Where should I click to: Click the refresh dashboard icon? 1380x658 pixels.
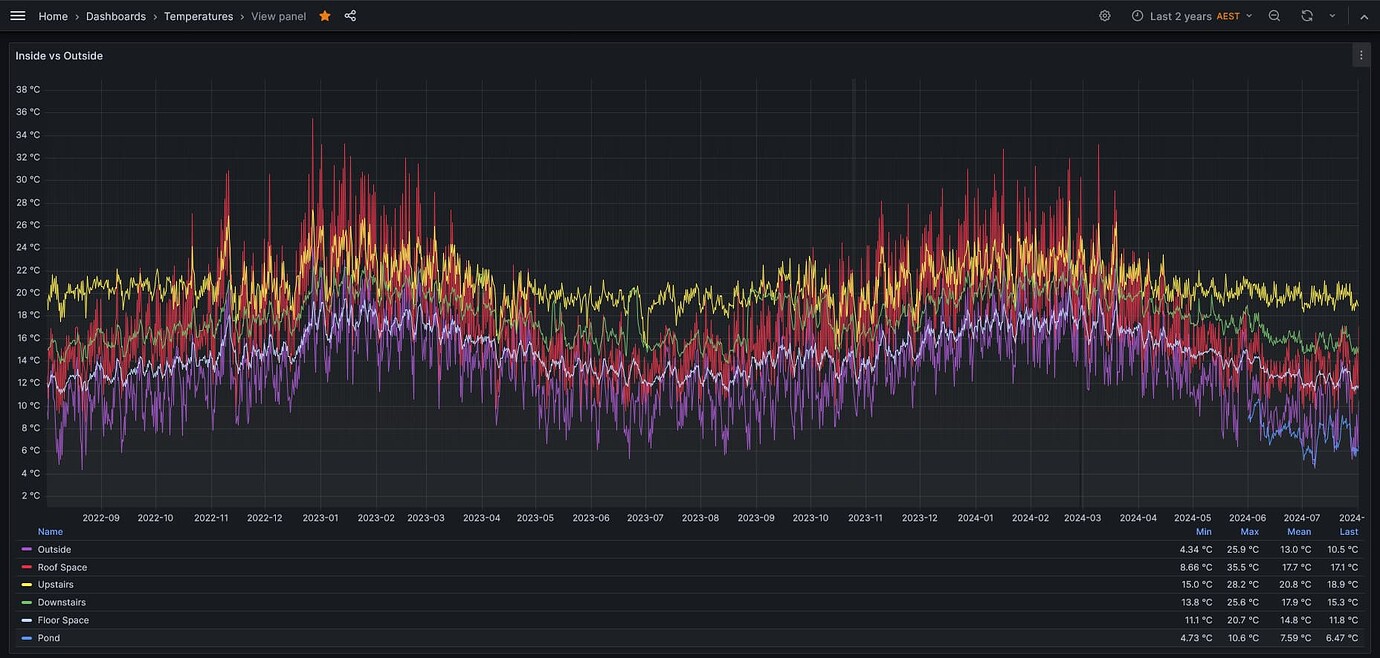[1307, 15]
